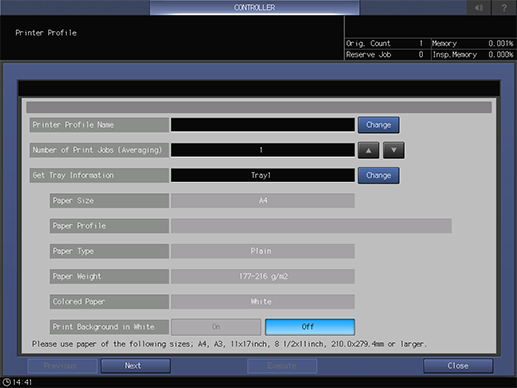Screen dimensions: 517x388
Task: Go to the Next step
Action: pos(136,366)
